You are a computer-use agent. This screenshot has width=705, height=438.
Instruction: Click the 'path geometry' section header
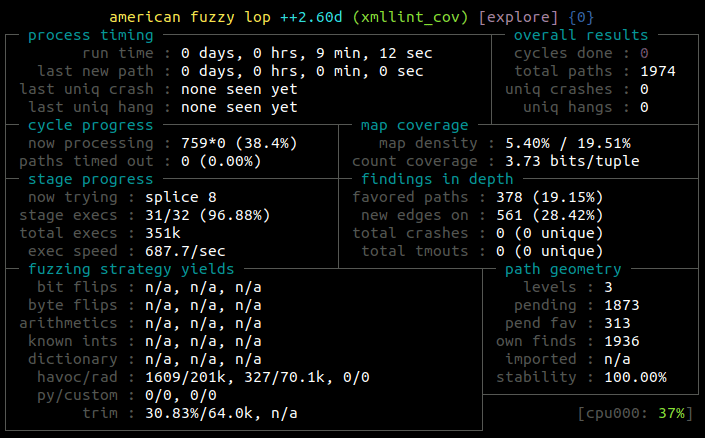click(563, 269)
